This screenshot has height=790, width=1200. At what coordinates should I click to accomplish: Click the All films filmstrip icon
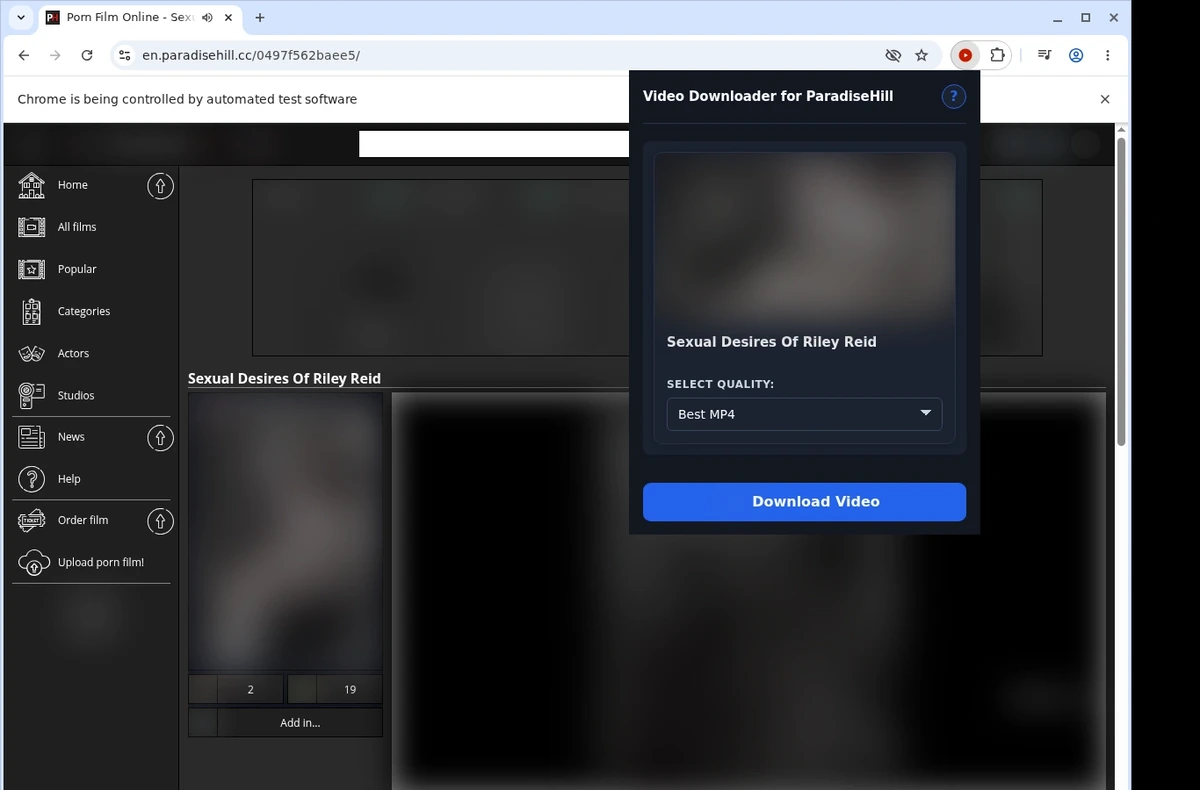(32, 227)
